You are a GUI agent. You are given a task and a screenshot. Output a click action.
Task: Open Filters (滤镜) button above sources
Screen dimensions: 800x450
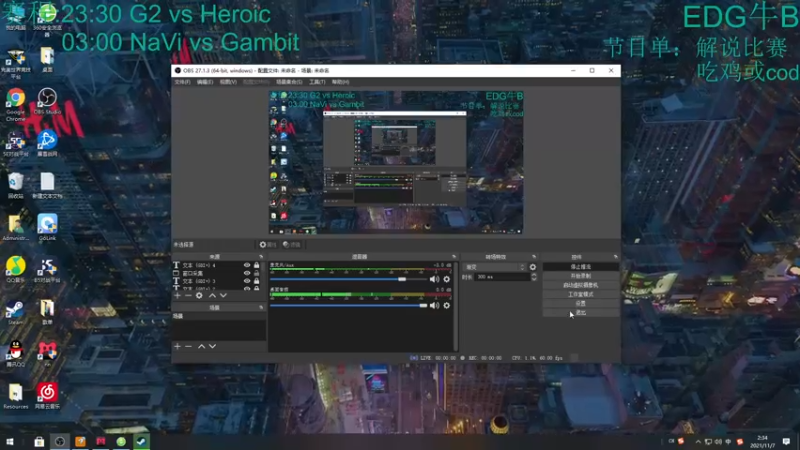[292, 245]
